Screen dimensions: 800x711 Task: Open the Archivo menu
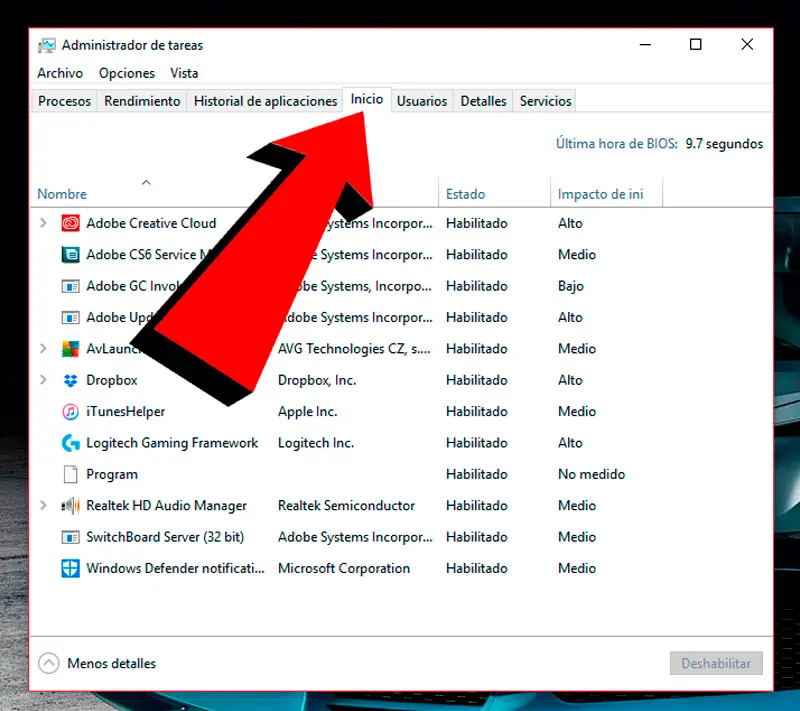coord(60,73)
